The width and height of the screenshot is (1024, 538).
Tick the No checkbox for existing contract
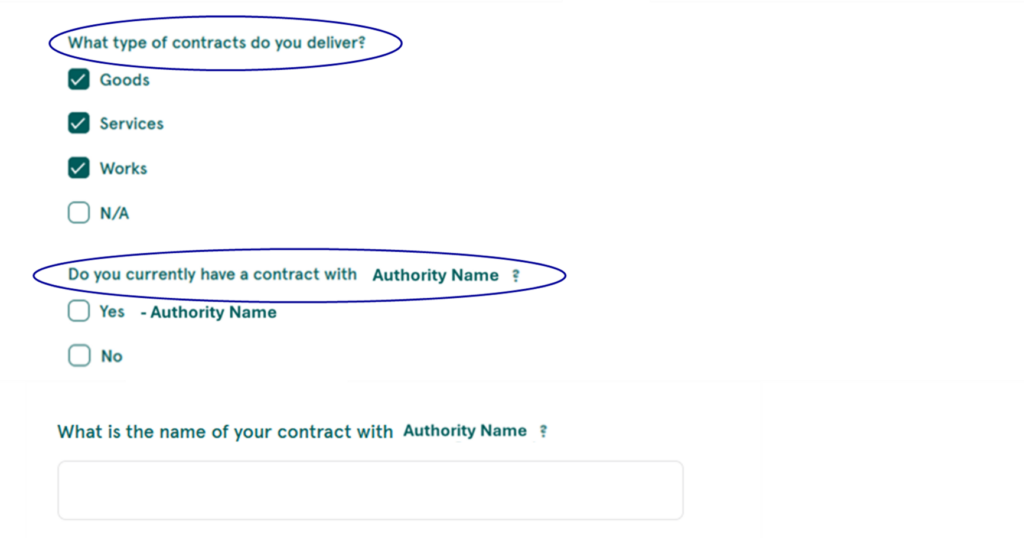[x=79, y=355]
